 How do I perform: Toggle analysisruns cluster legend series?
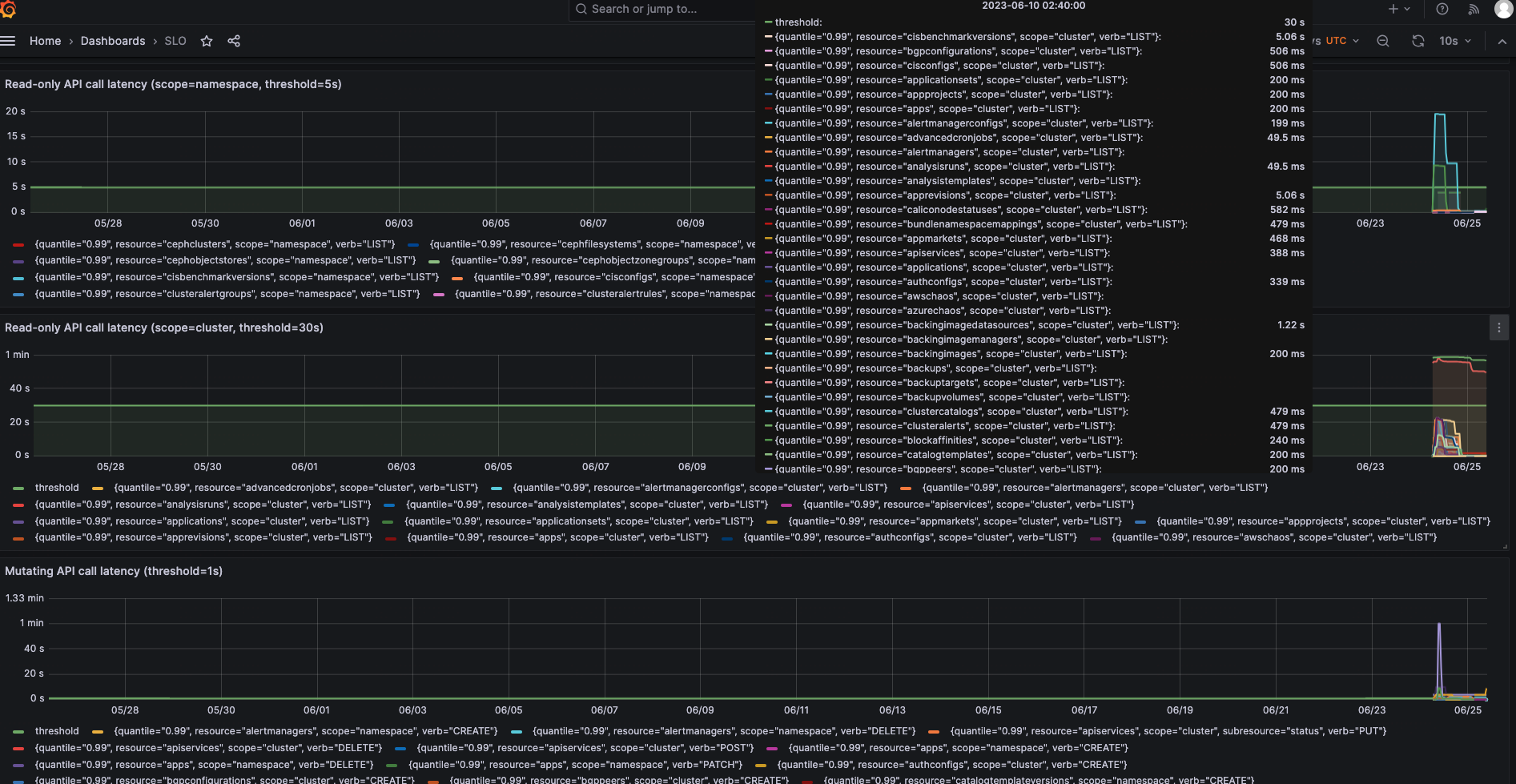point(203,505)
